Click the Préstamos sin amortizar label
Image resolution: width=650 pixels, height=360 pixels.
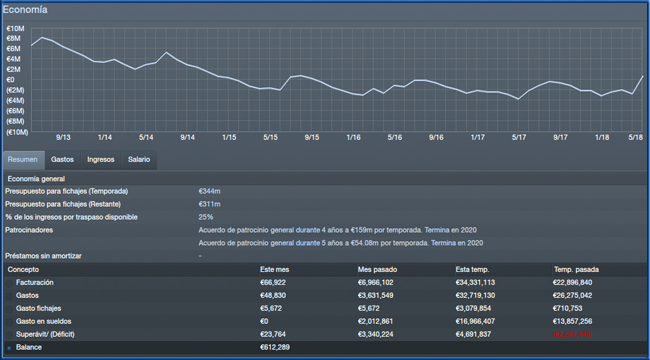click(x=43, y=256)
